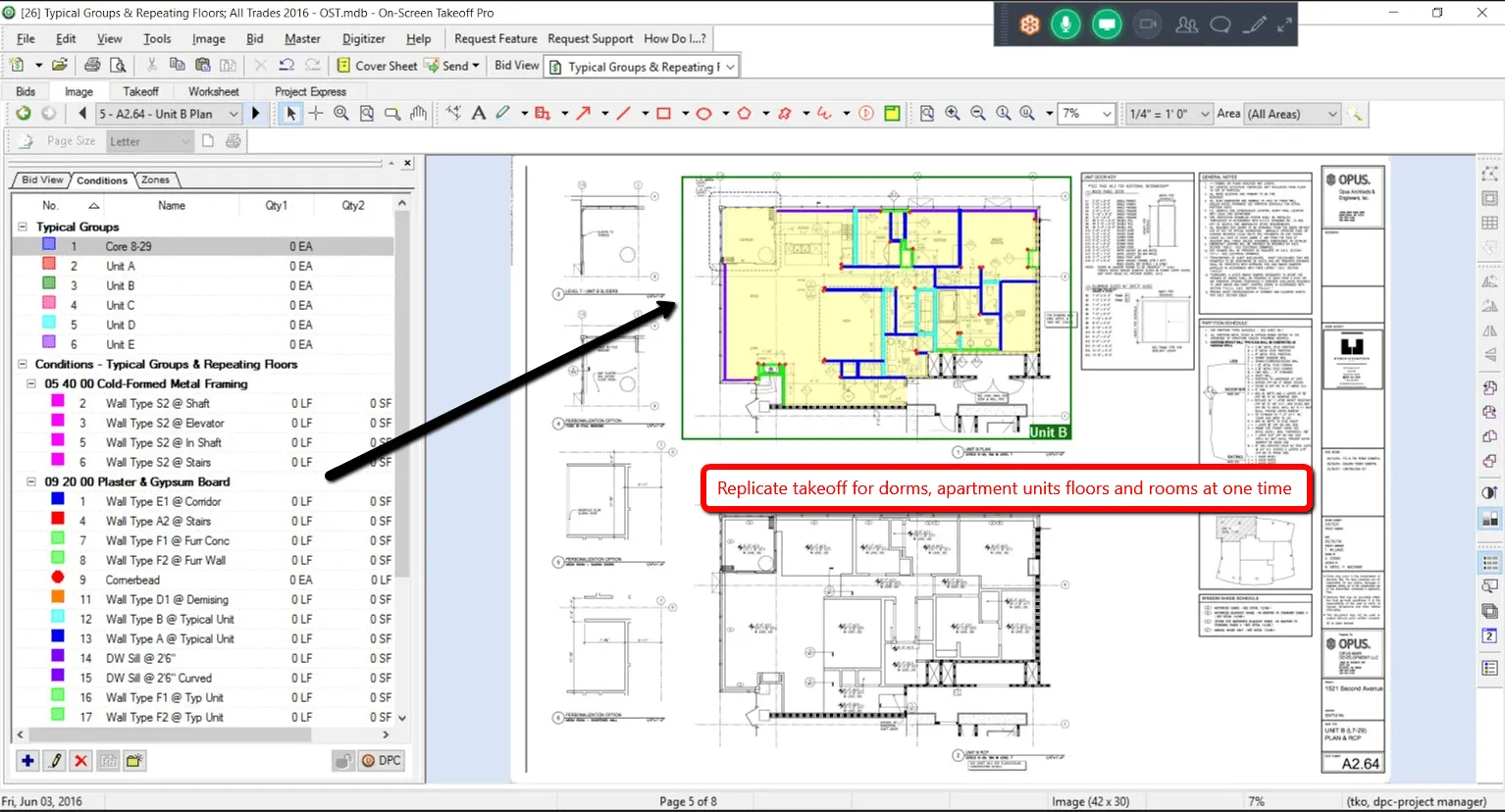The image size is (1505, 812).
Task: Expand the All Areas dropdown
Action: pyautogui.click(x=1331, y=114)
